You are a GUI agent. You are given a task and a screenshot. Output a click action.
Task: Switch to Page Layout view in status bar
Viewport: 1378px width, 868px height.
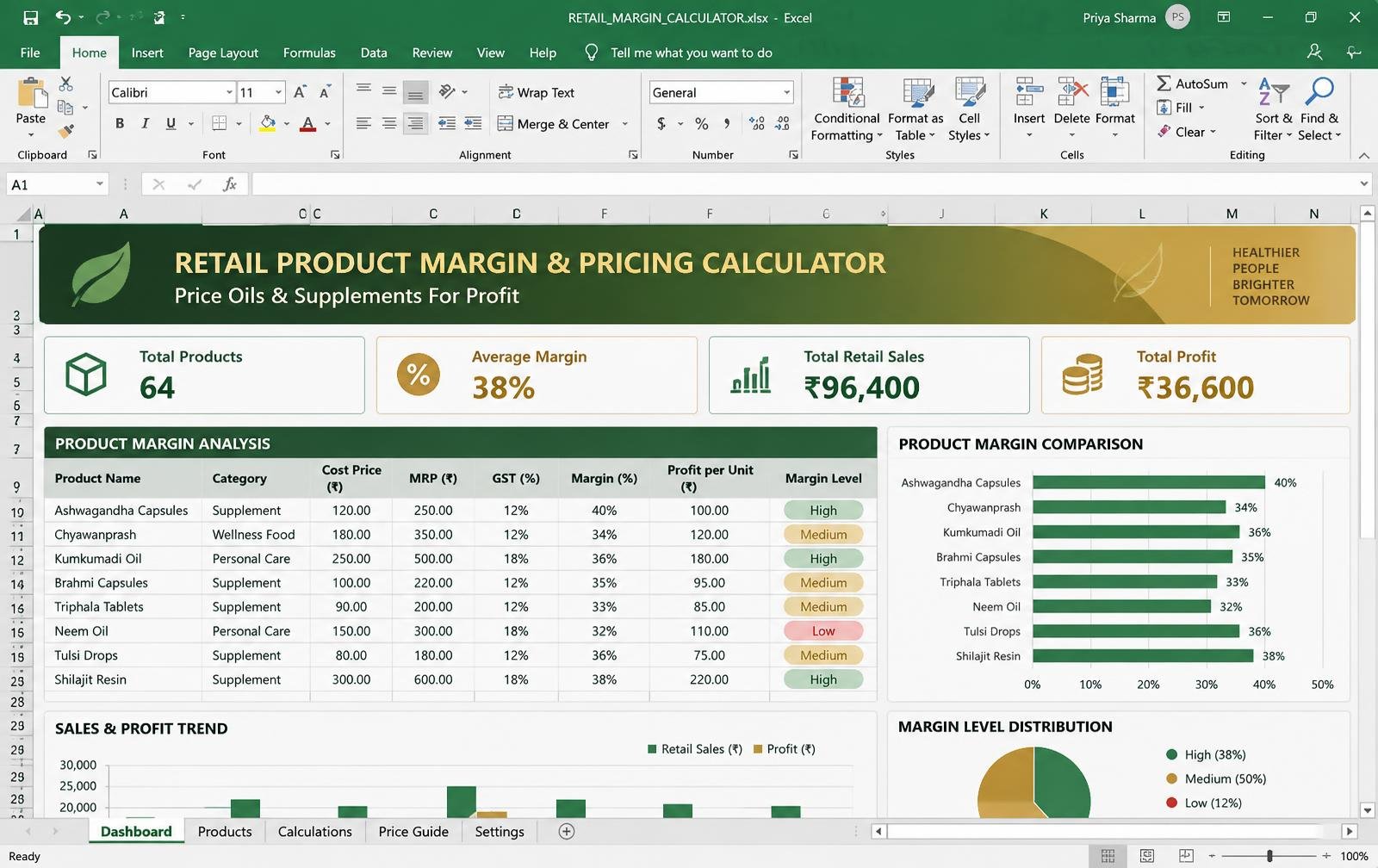(x=1147, y=856)
